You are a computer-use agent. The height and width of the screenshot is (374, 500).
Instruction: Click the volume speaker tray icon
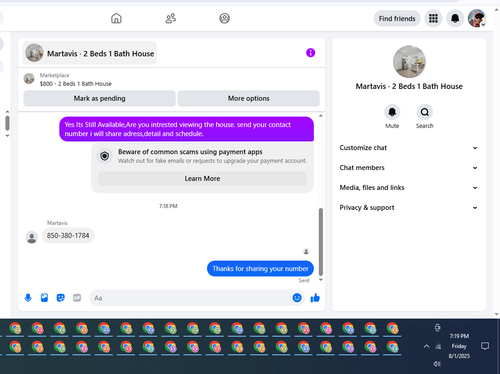tap(437, 364)
